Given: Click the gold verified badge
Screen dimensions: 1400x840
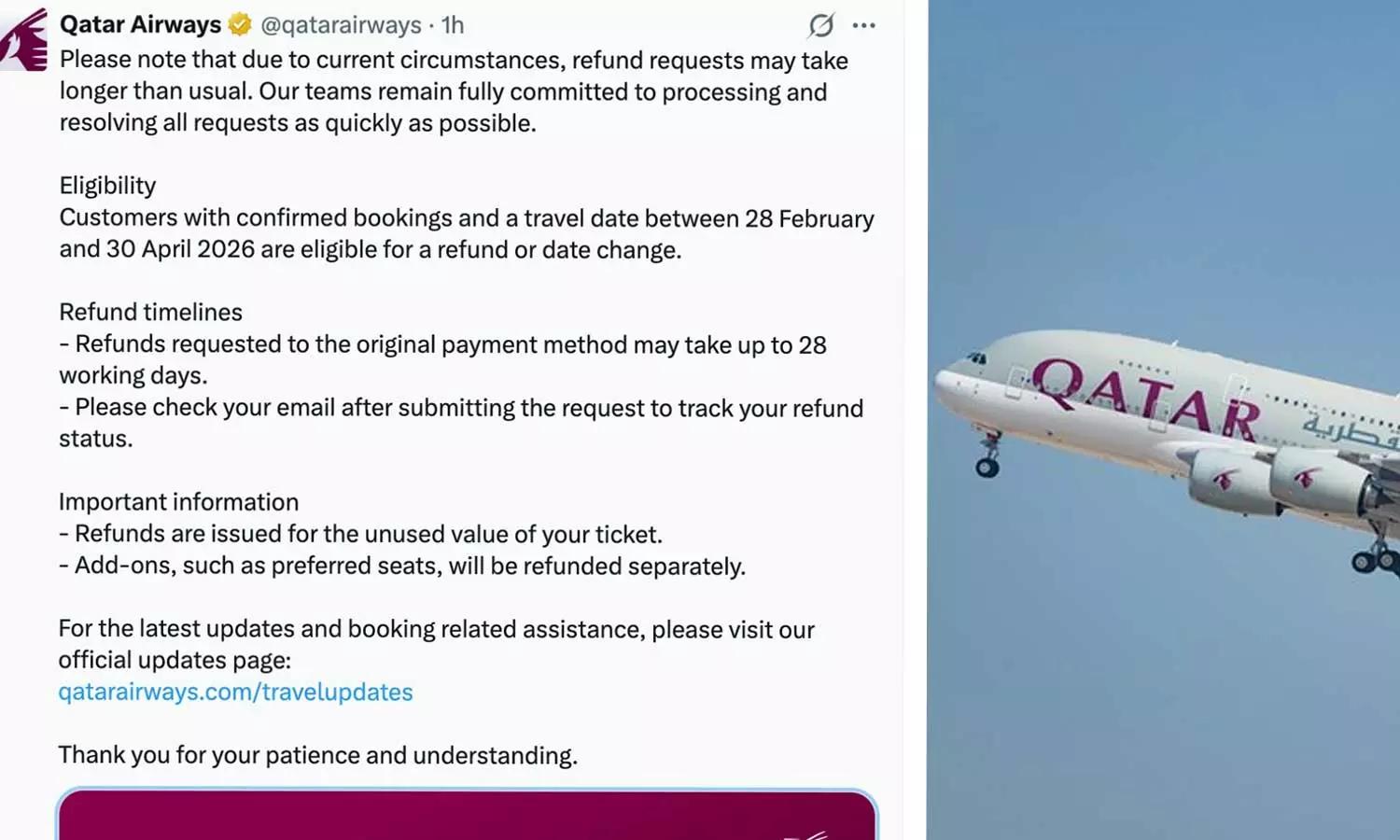Looking at the screenshot, I should (240, 24).
